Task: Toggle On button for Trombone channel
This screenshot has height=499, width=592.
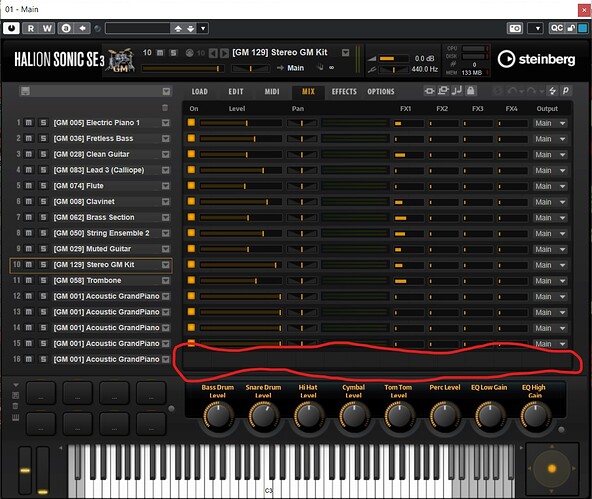Action: click(x=191, y=280)
